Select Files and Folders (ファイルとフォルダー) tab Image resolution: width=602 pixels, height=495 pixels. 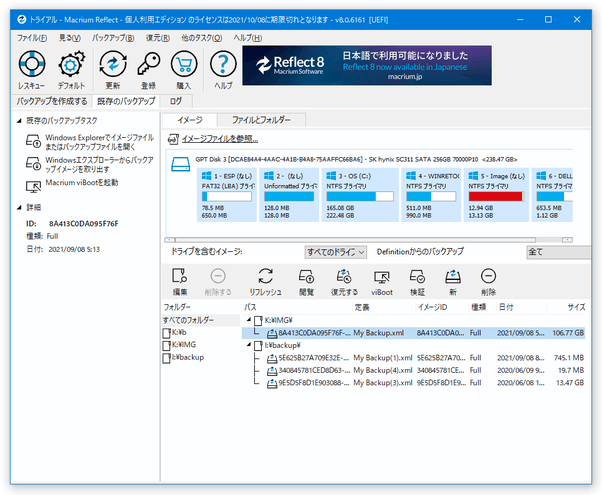(x=261, y=120)
